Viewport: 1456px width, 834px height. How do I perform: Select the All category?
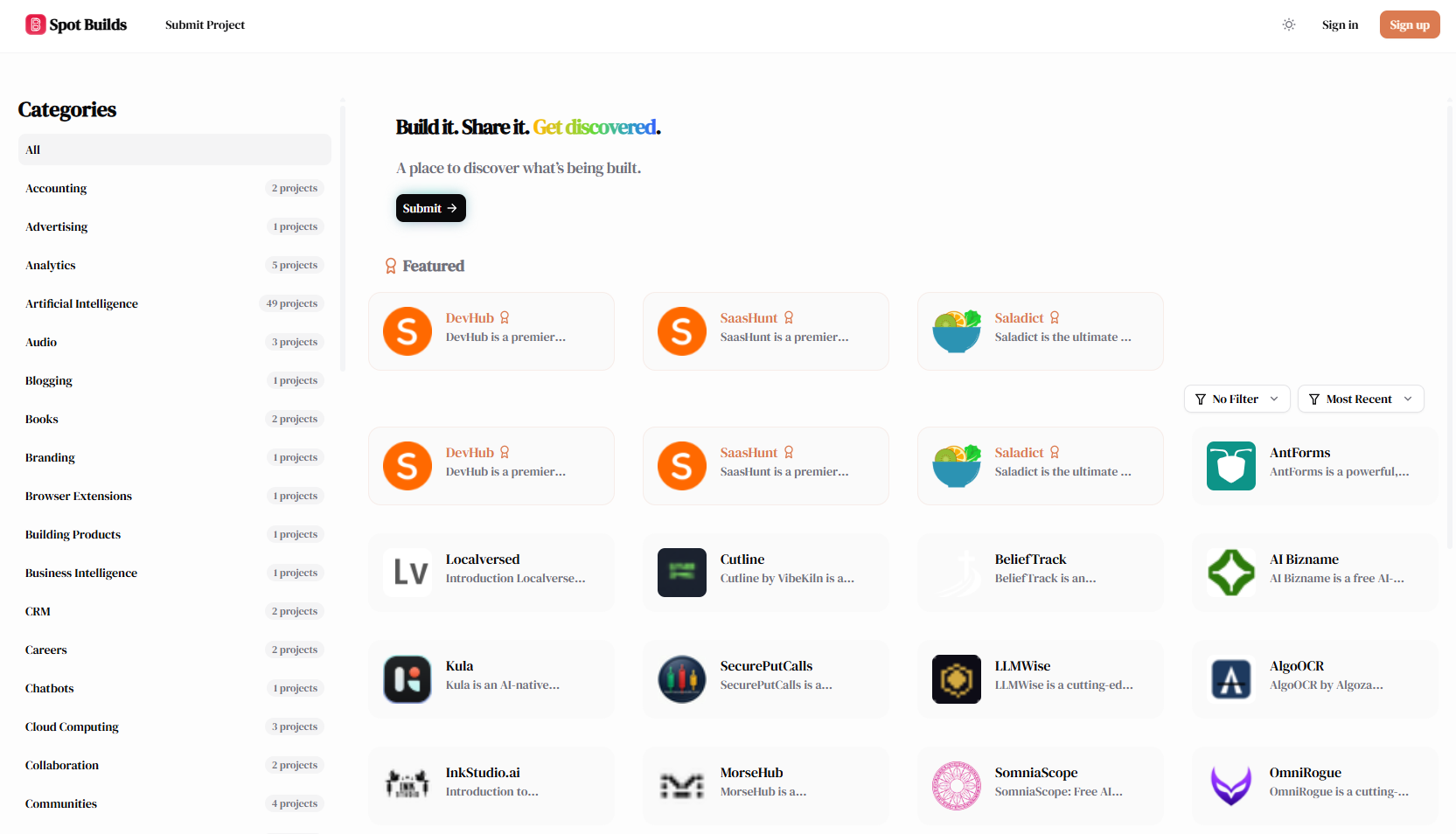175,149
